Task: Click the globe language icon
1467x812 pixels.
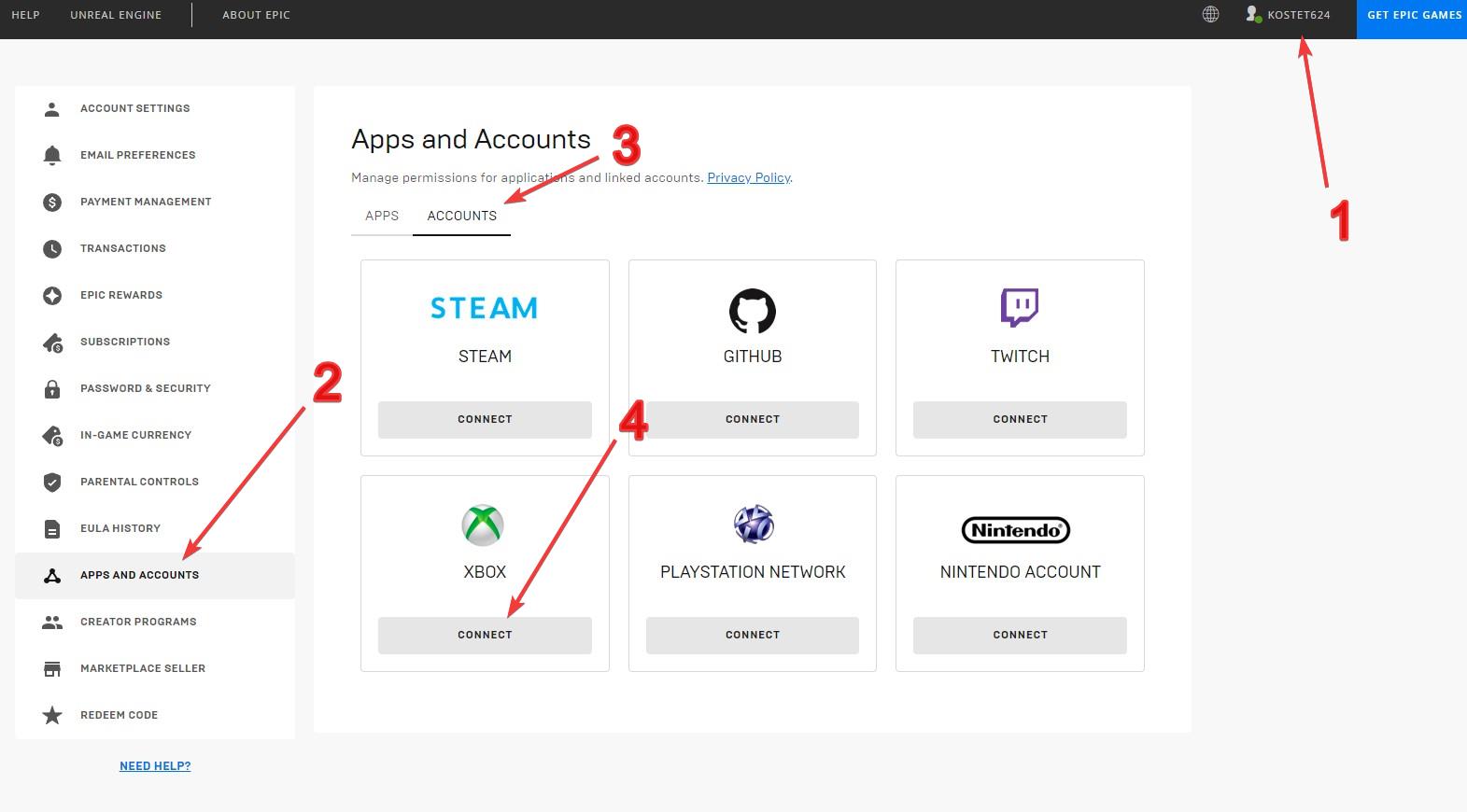Action: [x=1210, y=15]
